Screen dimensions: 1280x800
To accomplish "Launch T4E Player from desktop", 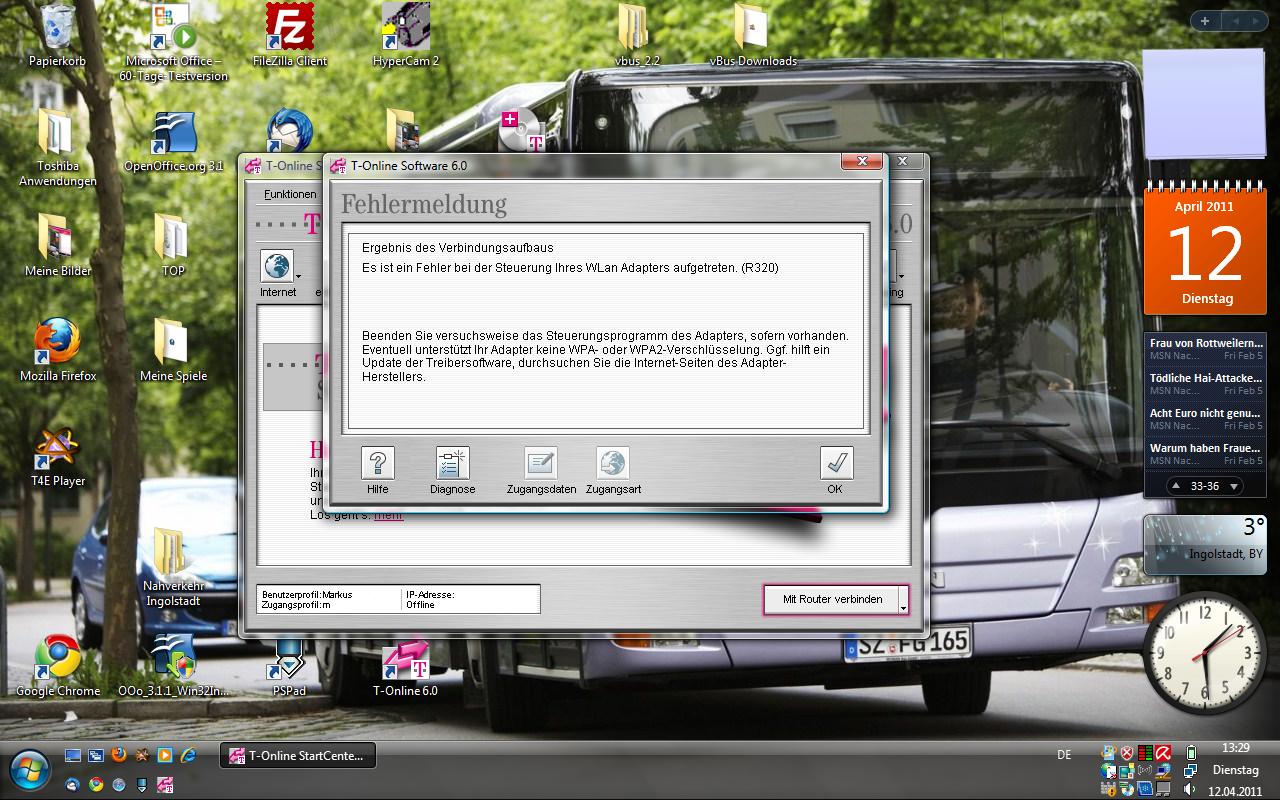I will 57,452.
